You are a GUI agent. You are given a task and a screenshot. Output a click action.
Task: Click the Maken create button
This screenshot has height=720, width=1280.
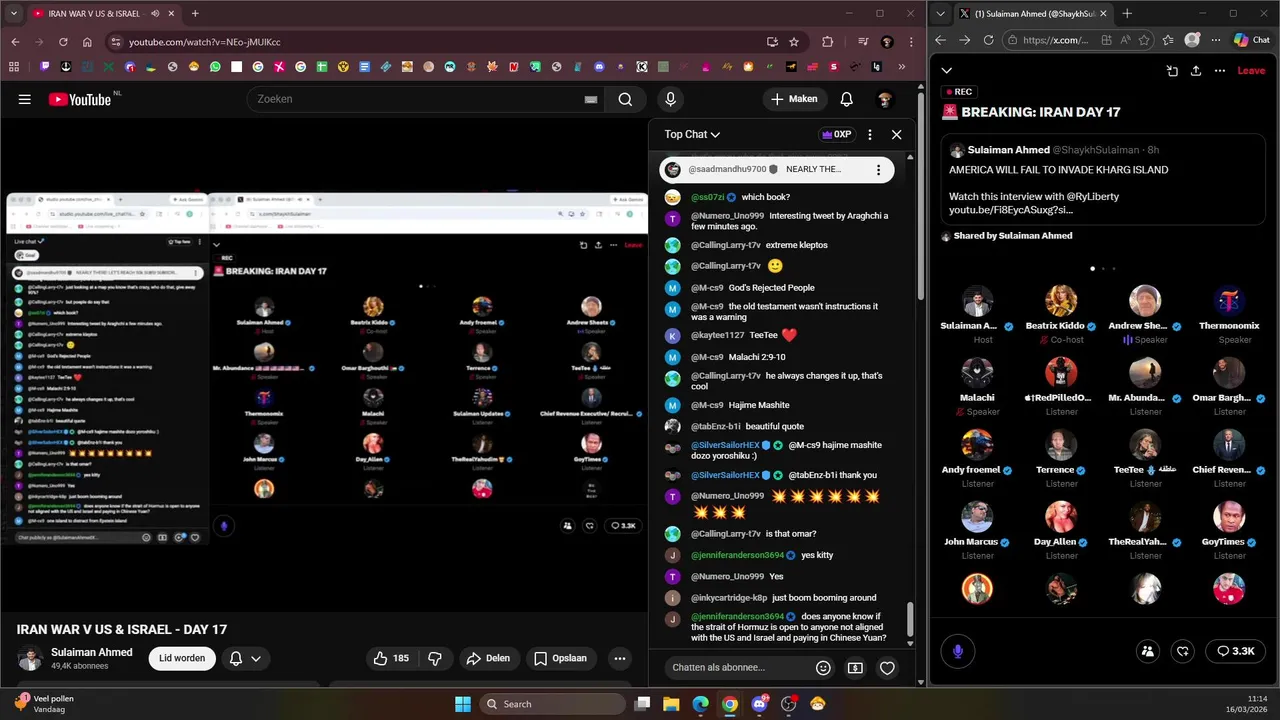tap(795, 99)
